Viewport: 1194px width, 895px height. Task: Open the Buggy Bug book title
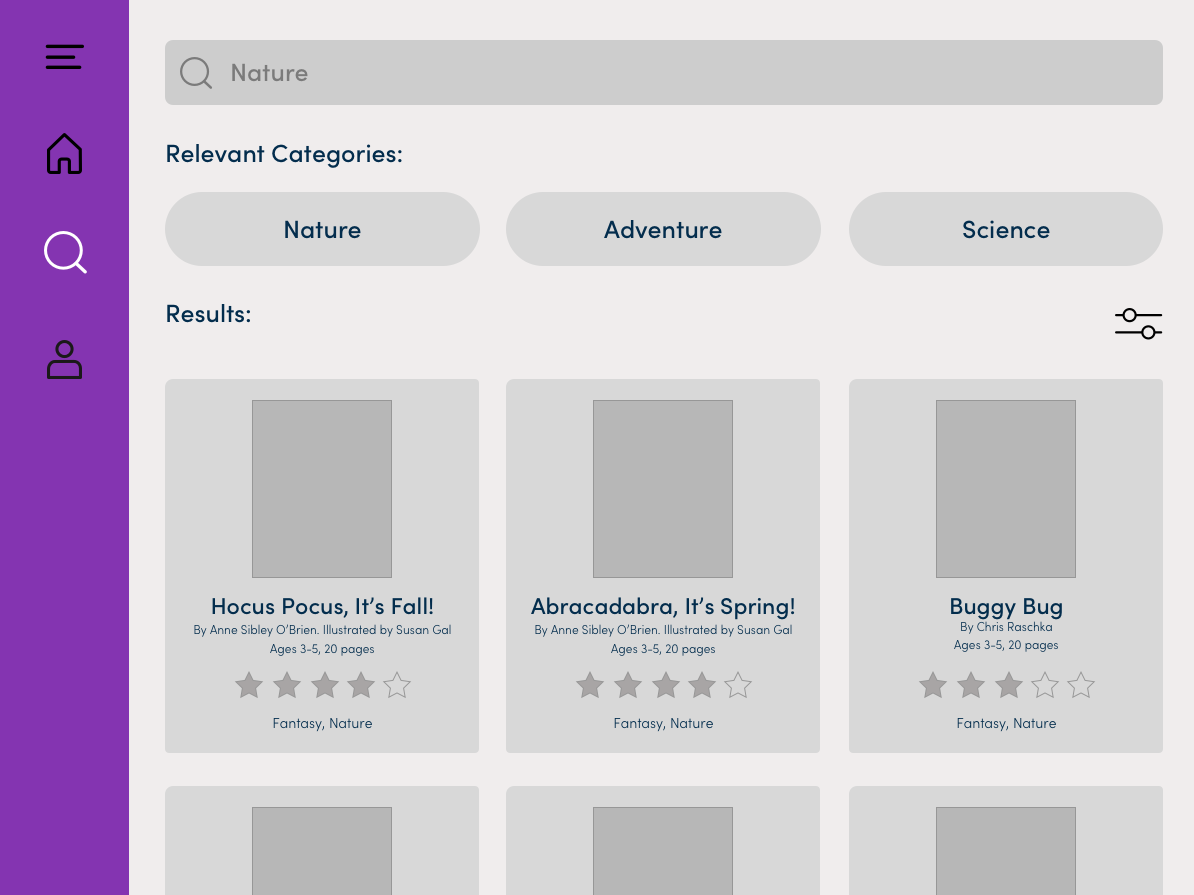click(1005, 606)
